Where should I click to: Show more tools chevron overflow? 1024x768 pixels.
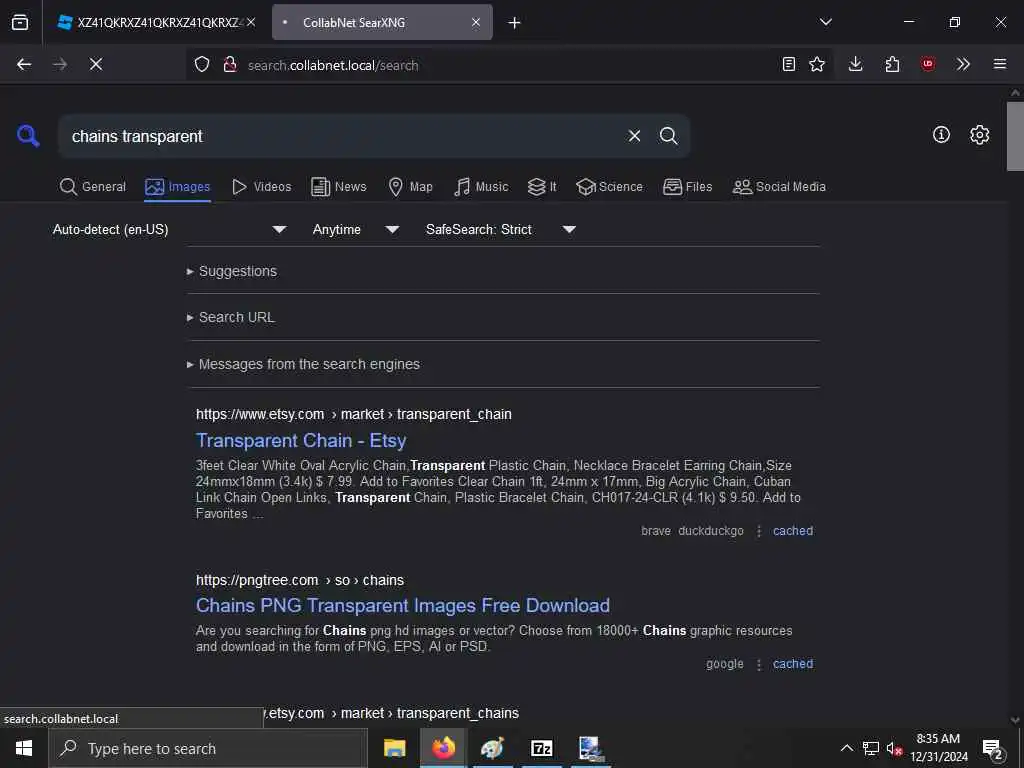pyautogui.click(x=963, y=64)
